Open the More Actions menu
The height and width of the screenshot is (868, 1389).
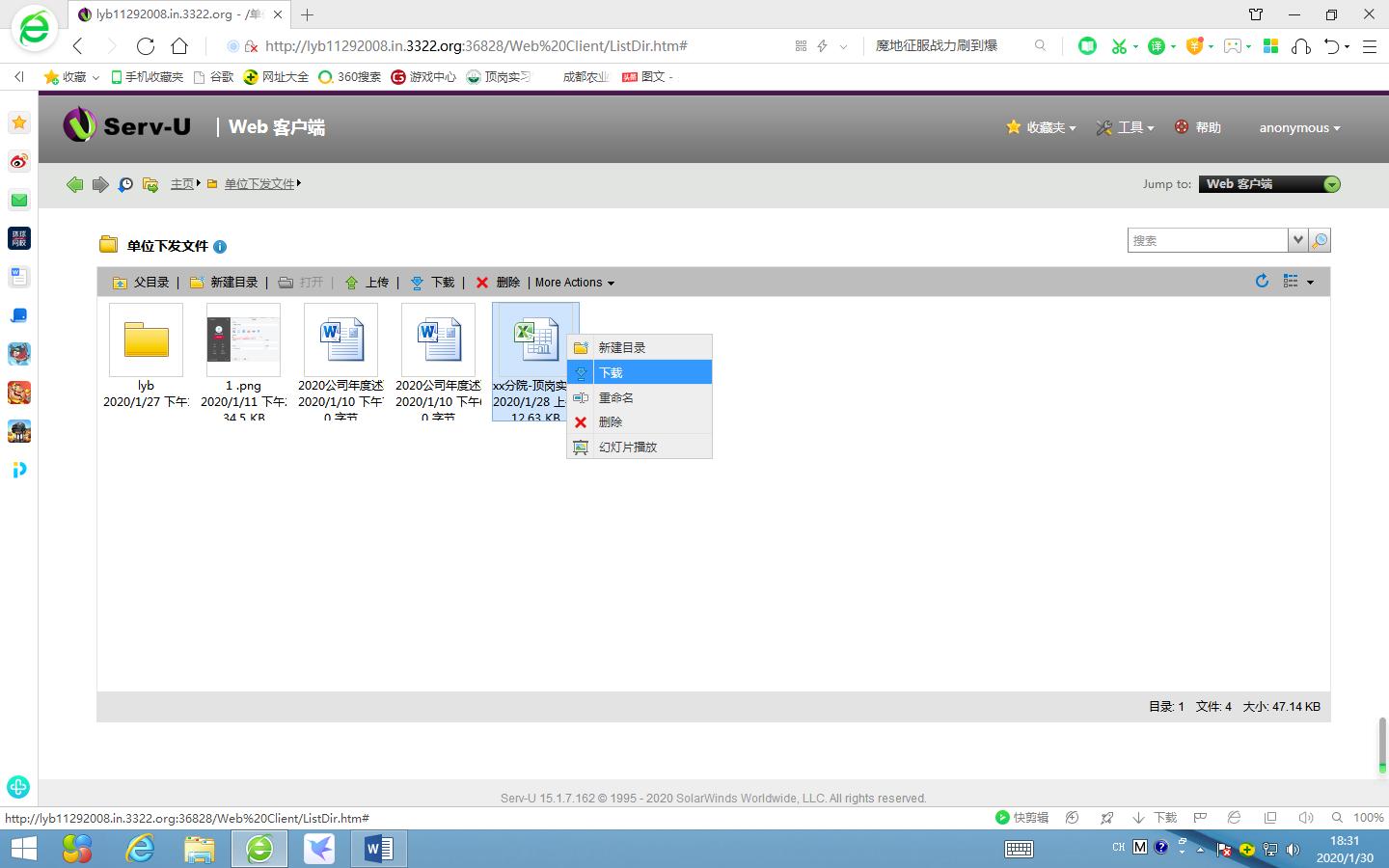(573, 282)
